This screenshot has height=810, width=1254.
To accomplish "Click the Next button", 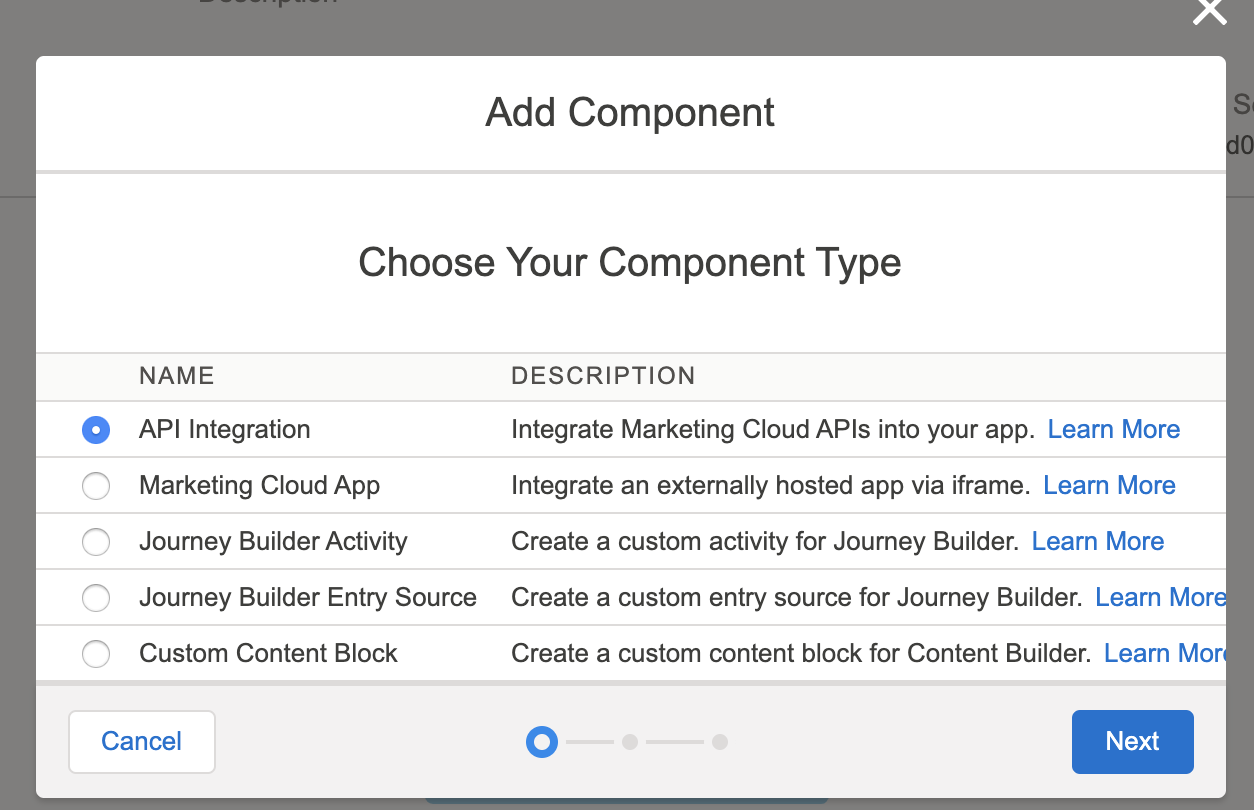I will 1132,741.
